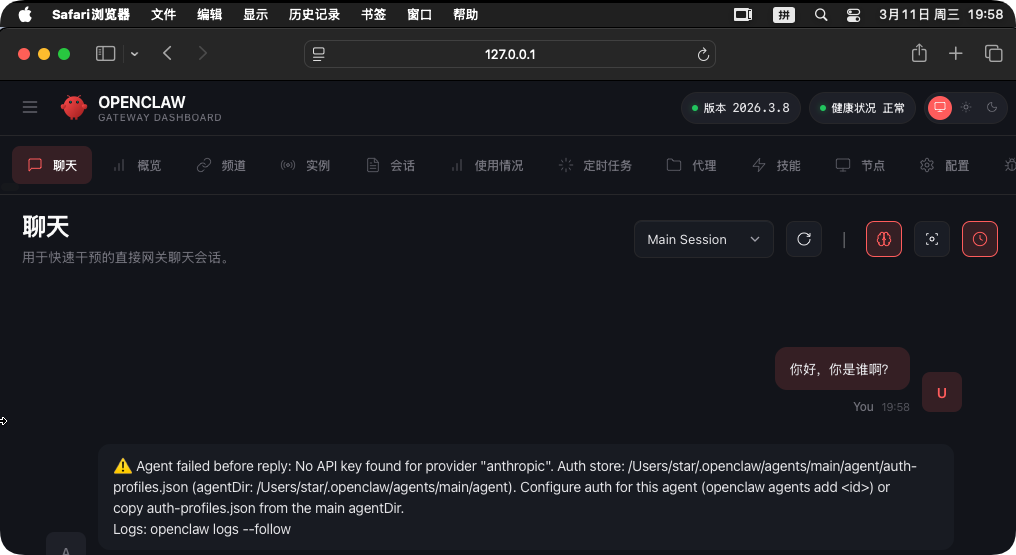Open the 配置 config tab
1016x555 pixels.
(x=944, y=165)
